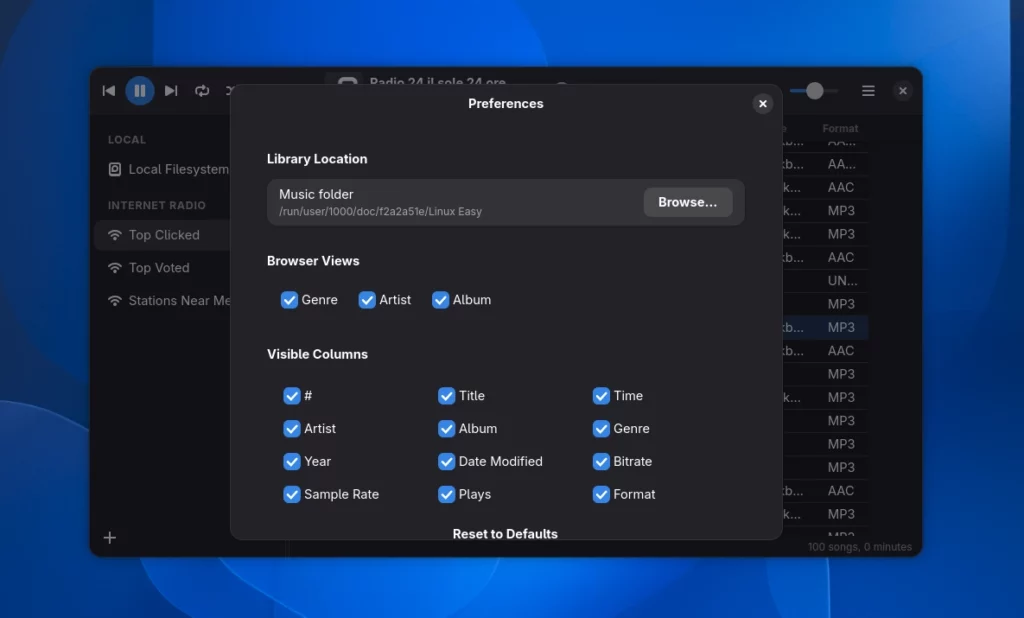Open Top Clicked in the sidebar
Image resolution: width=1024 pixels, height=618 pixels.
pos(163,235)
